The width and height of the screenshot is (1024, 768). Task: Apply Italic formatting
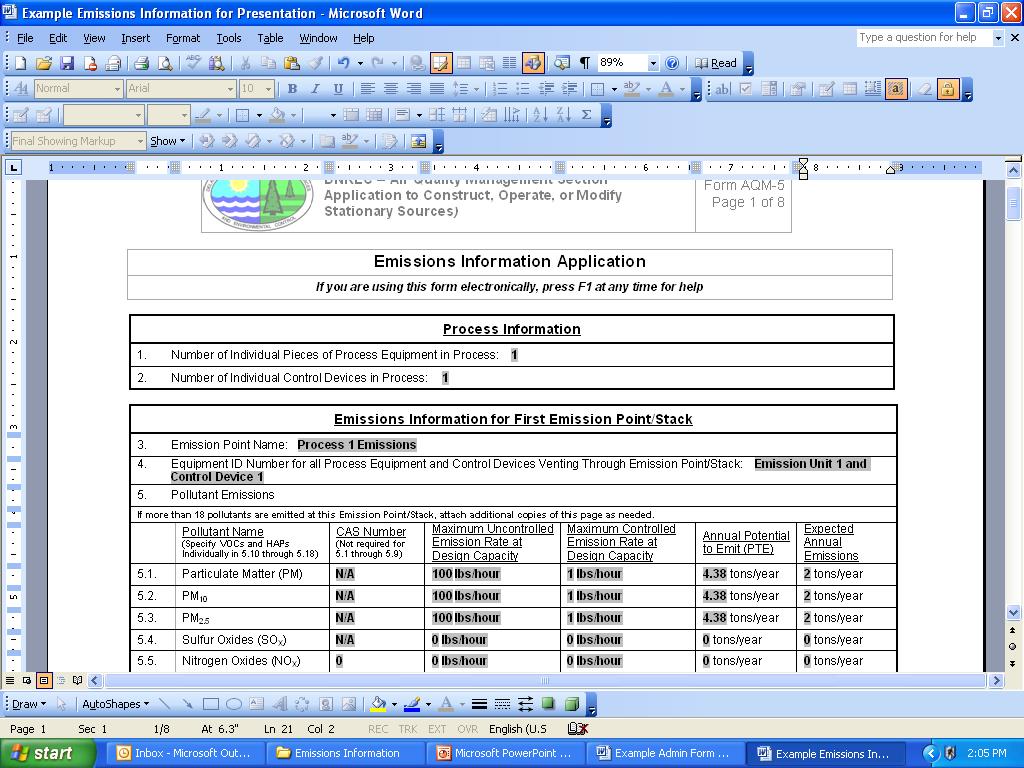point(315,89)
